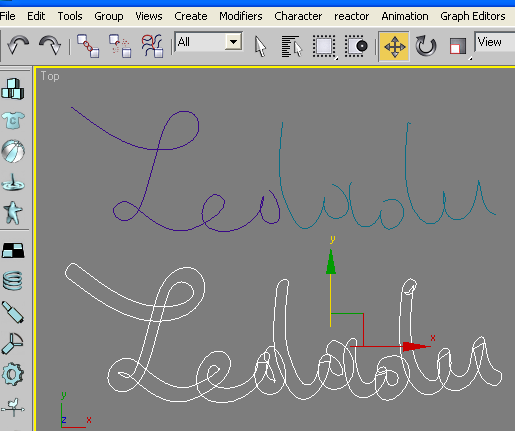Select the Rectangular Selection Region tool

tap(324, 46)
